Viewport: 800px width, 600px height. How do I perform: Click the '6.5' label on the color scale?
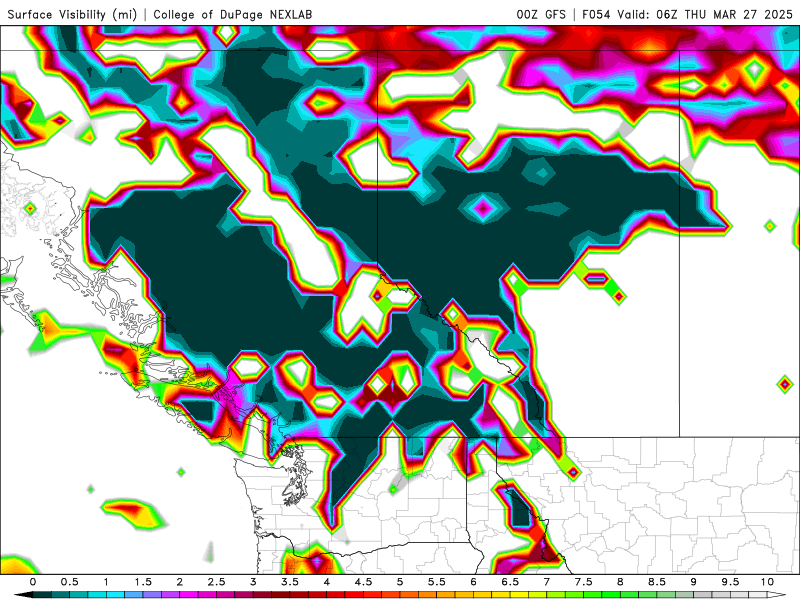coord(510,582)
